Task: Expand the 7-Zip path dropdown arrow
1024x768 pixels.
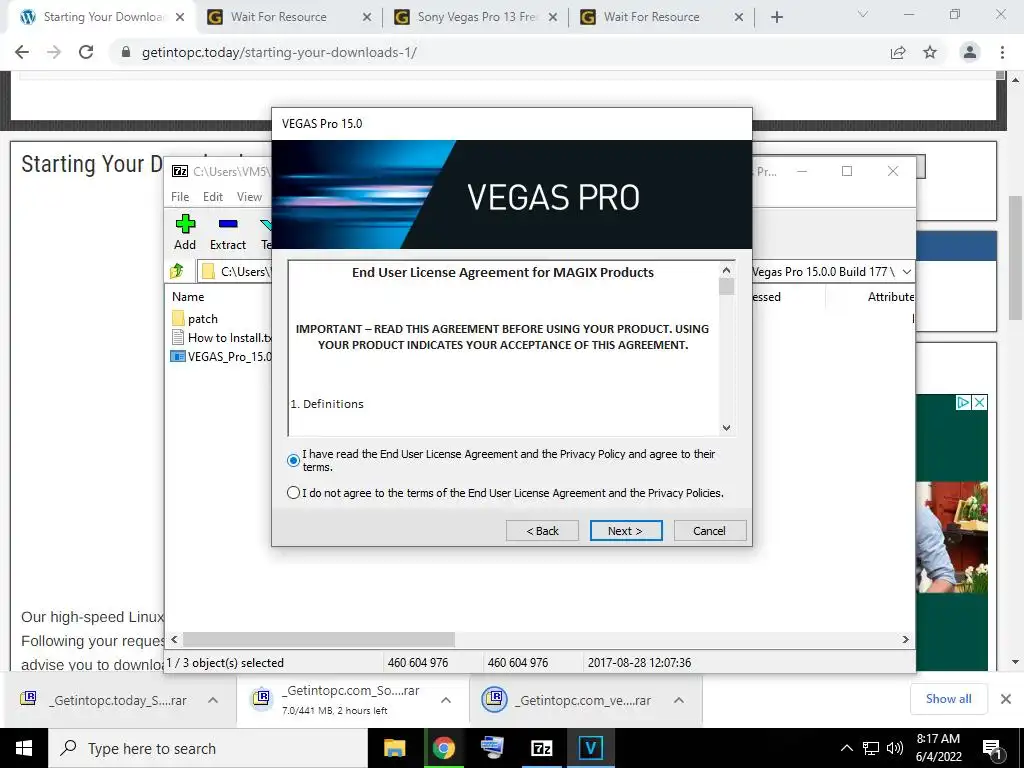Action: point(906,272)
